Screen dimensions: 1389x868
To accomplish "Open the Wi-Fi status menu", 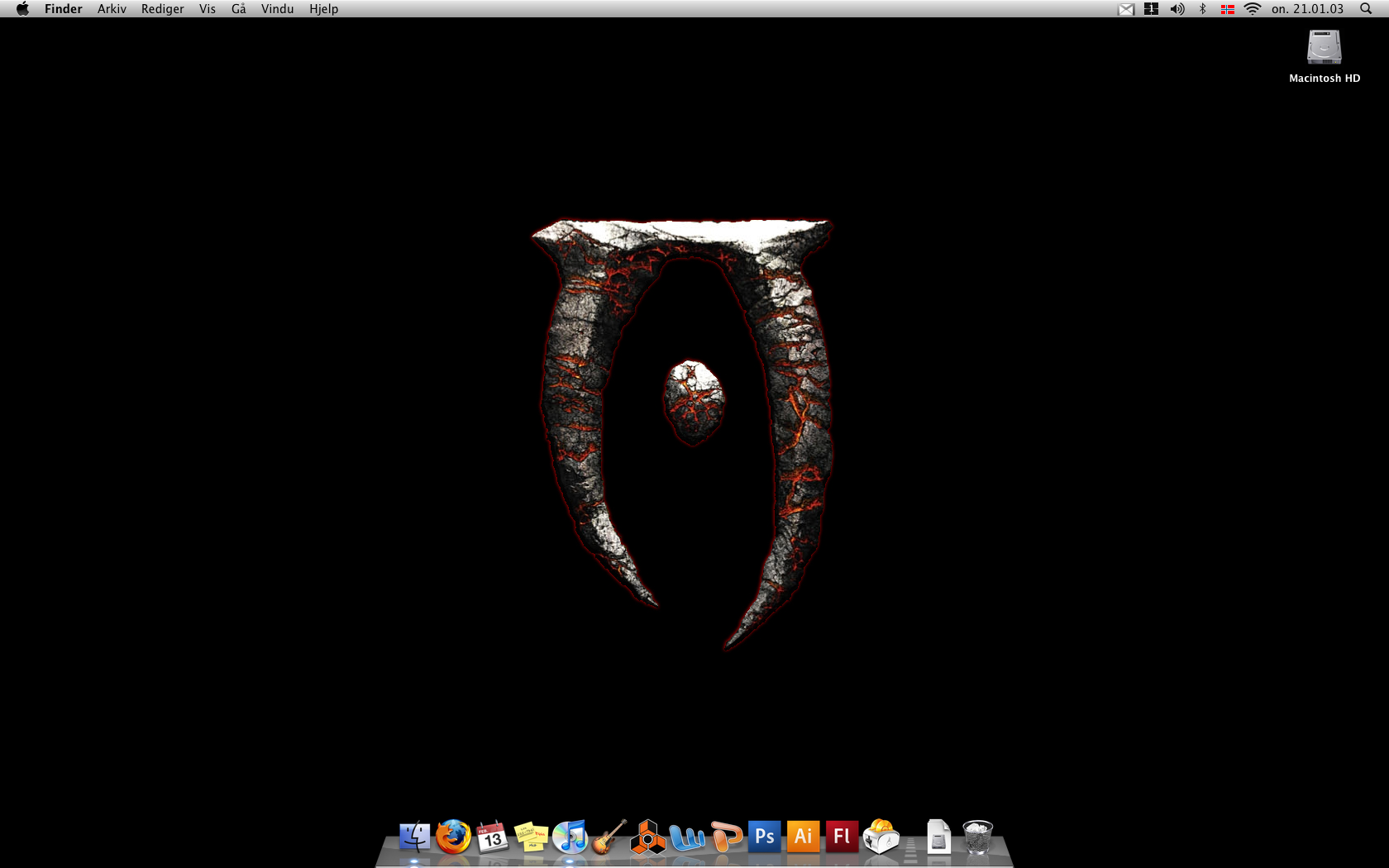I will point(1253,9).
